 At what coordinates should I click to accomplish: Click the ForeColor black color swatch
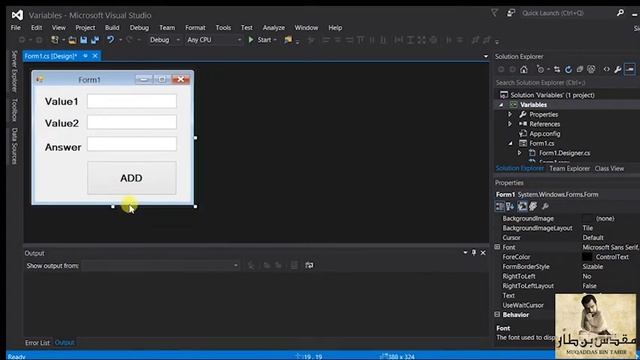click(587, 257)
